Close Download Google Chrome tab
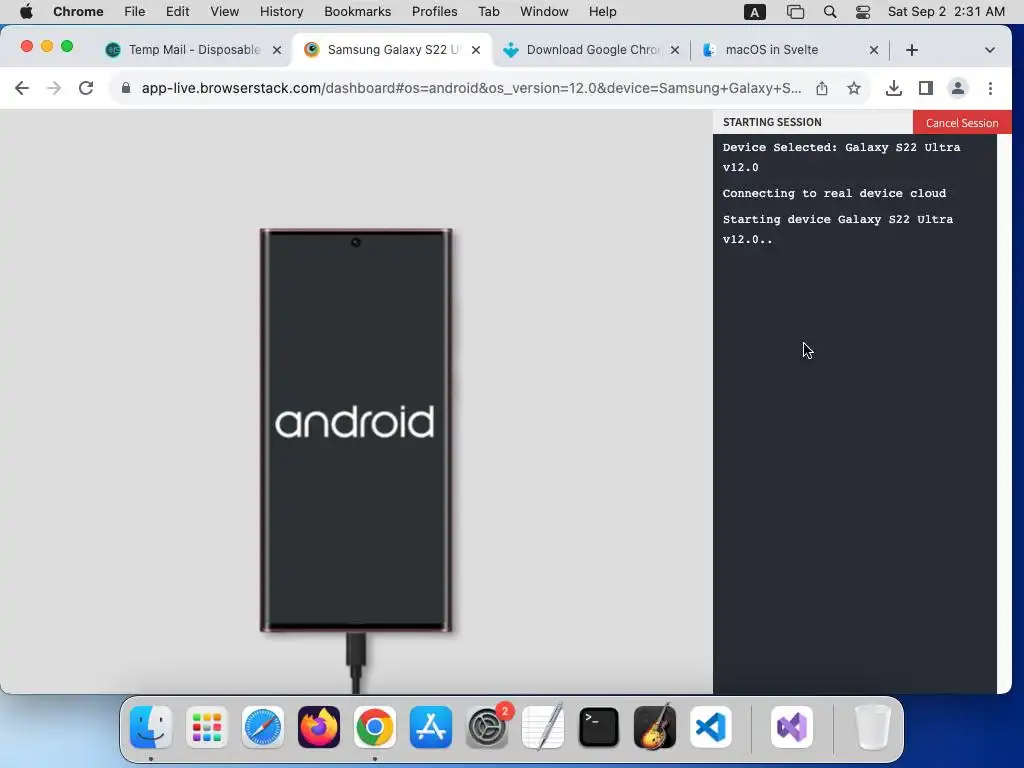This screenshot has width=1024, height=768. [675, 50]
